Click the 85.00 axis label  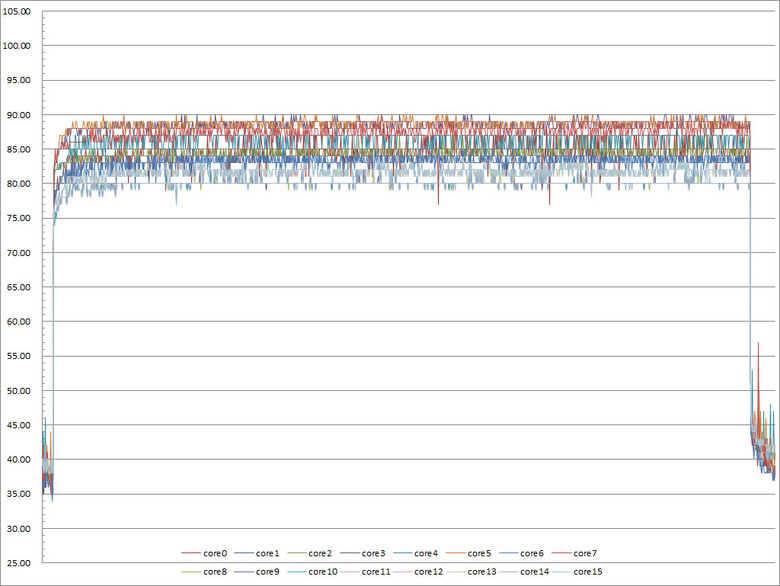tap(18, 149)
